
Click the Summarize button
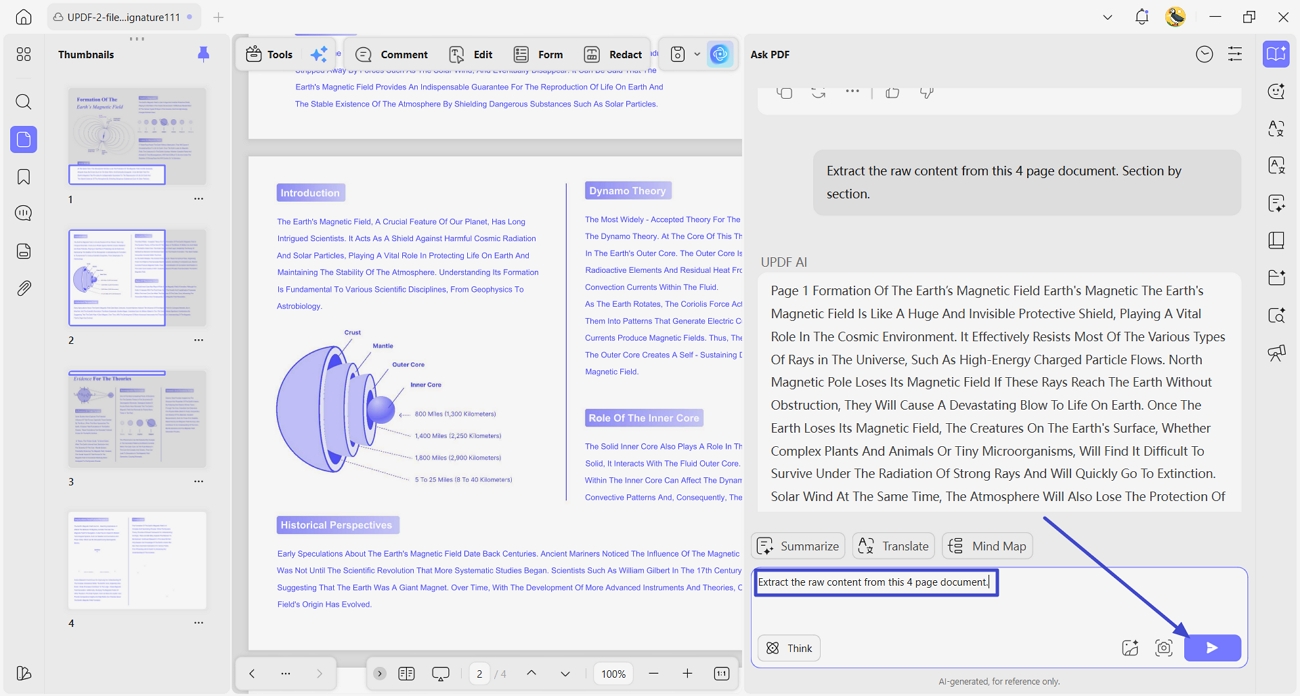pos(798,546)
